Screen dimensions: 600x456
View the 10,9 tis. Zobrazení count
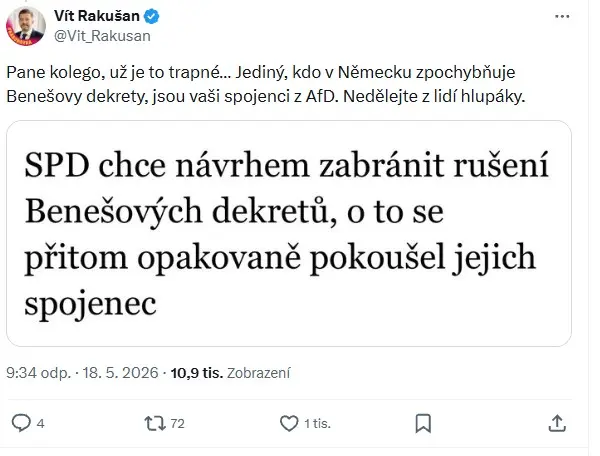pyautogui.click(x=230, y=373)
